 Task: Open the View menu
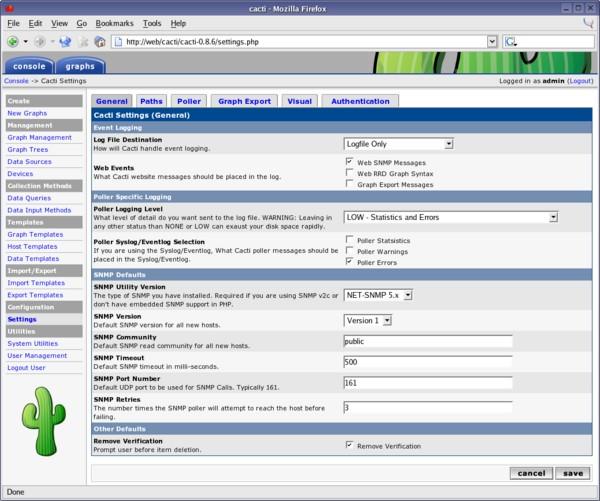[x=59, y=23]
